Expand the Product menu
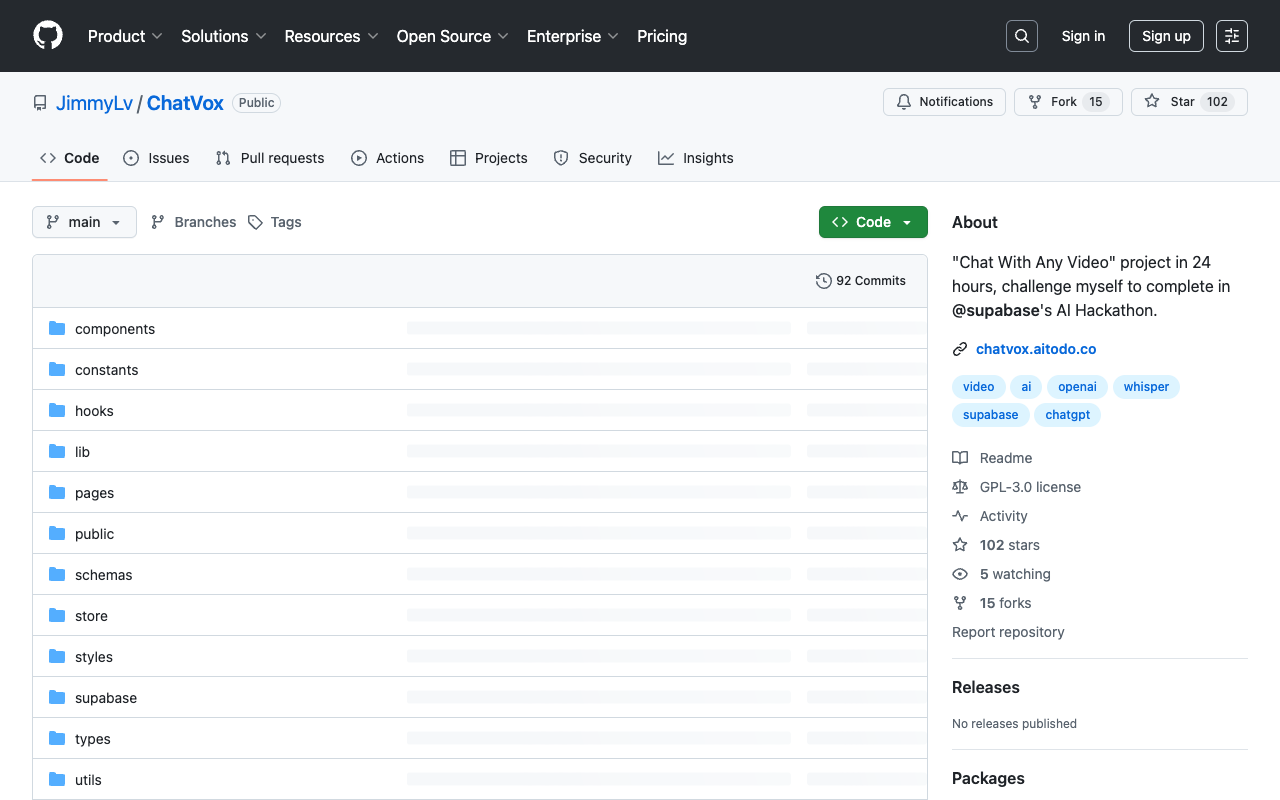 tap(125, 36)
